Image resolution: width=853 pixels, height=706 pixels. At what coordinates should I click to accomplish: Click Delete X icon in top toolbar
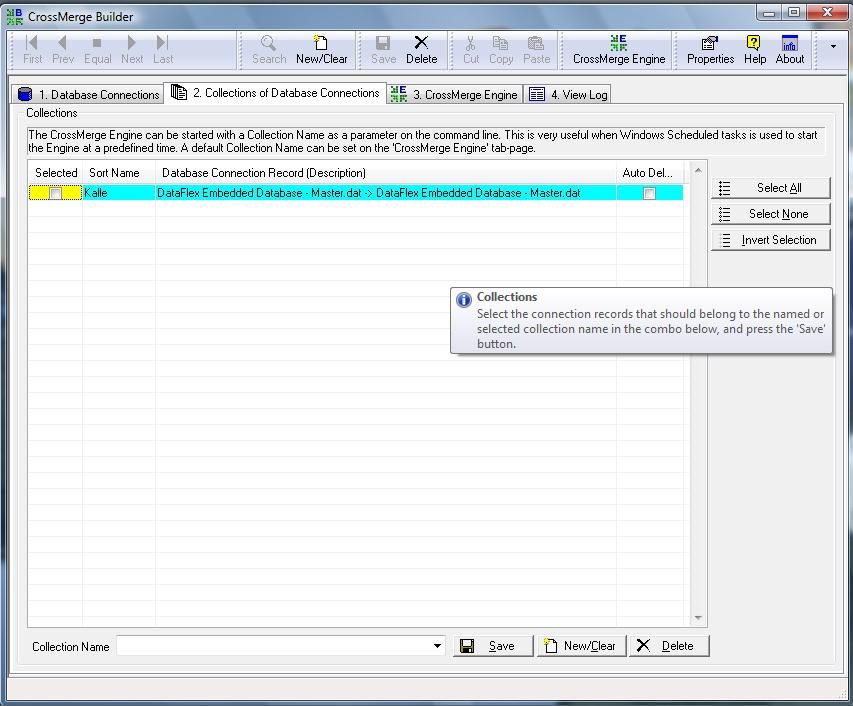point(421,49)
